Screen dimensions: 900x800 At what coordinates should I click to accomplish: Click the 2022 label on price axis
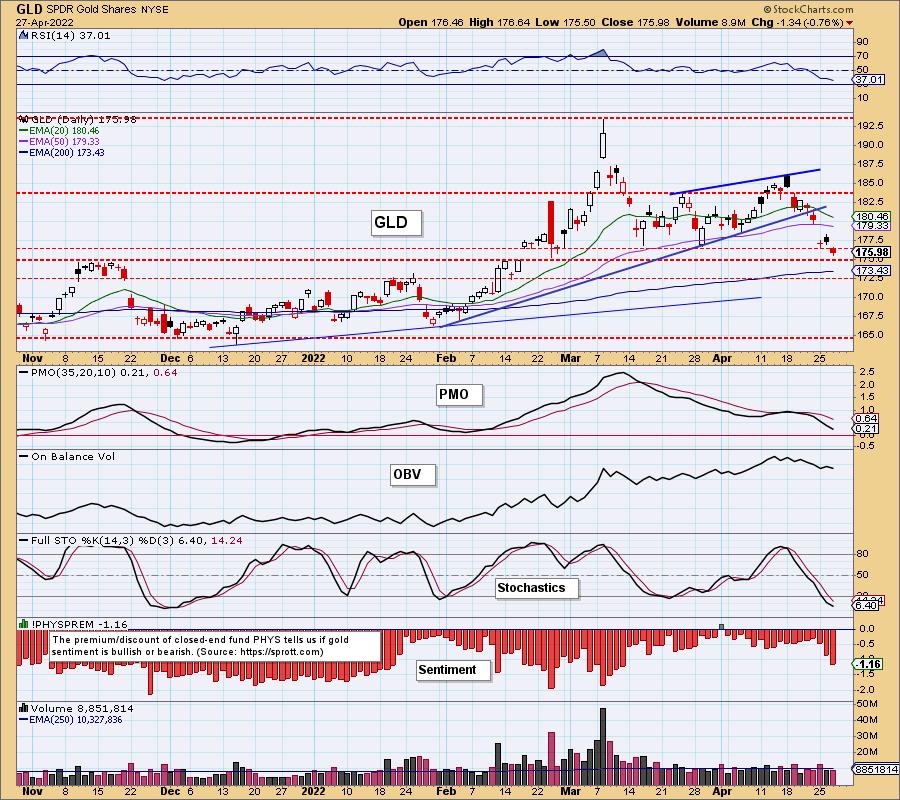[313, 359]
